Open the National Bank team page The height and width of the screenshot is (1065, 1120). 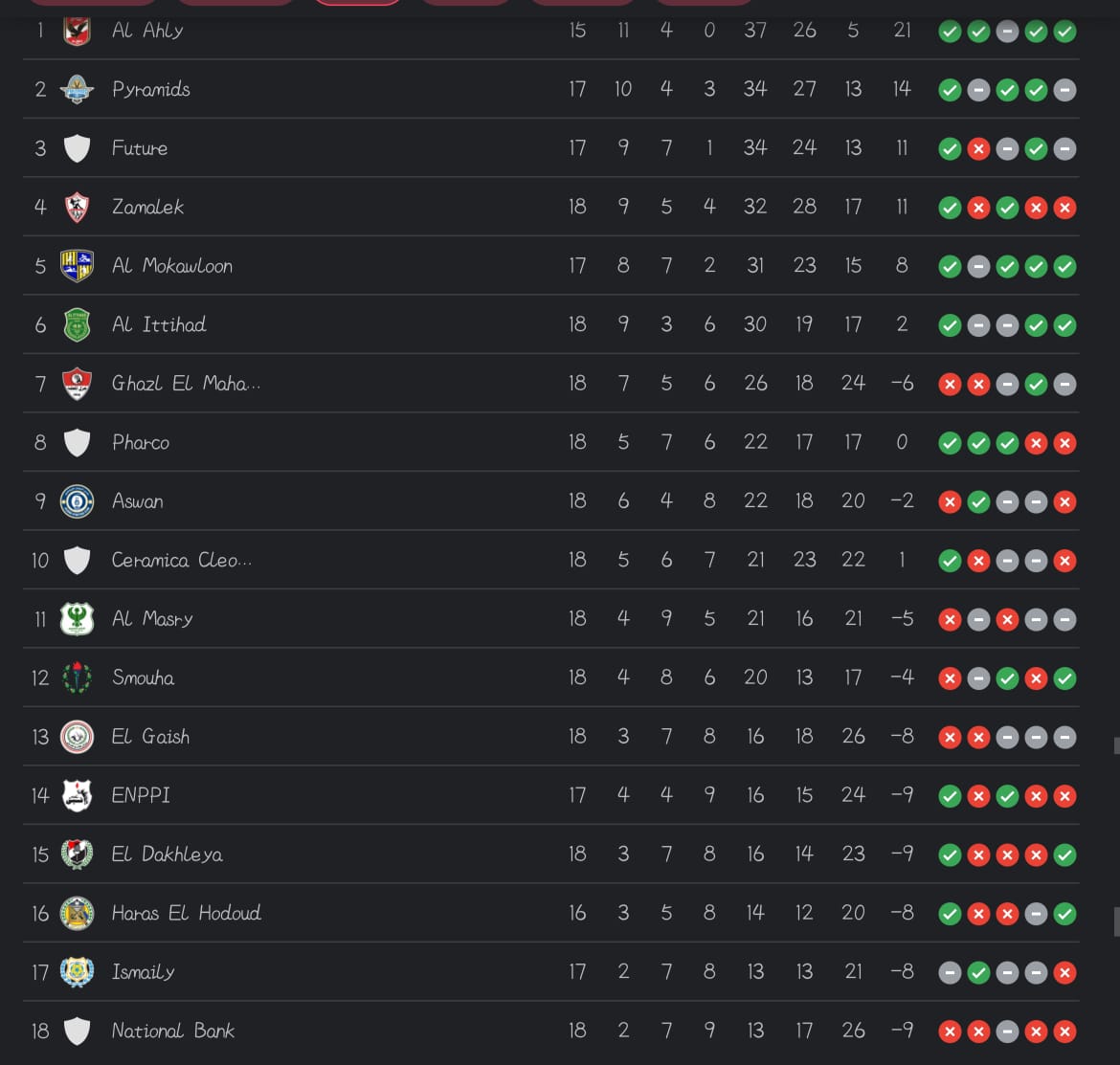(173, 1031)
